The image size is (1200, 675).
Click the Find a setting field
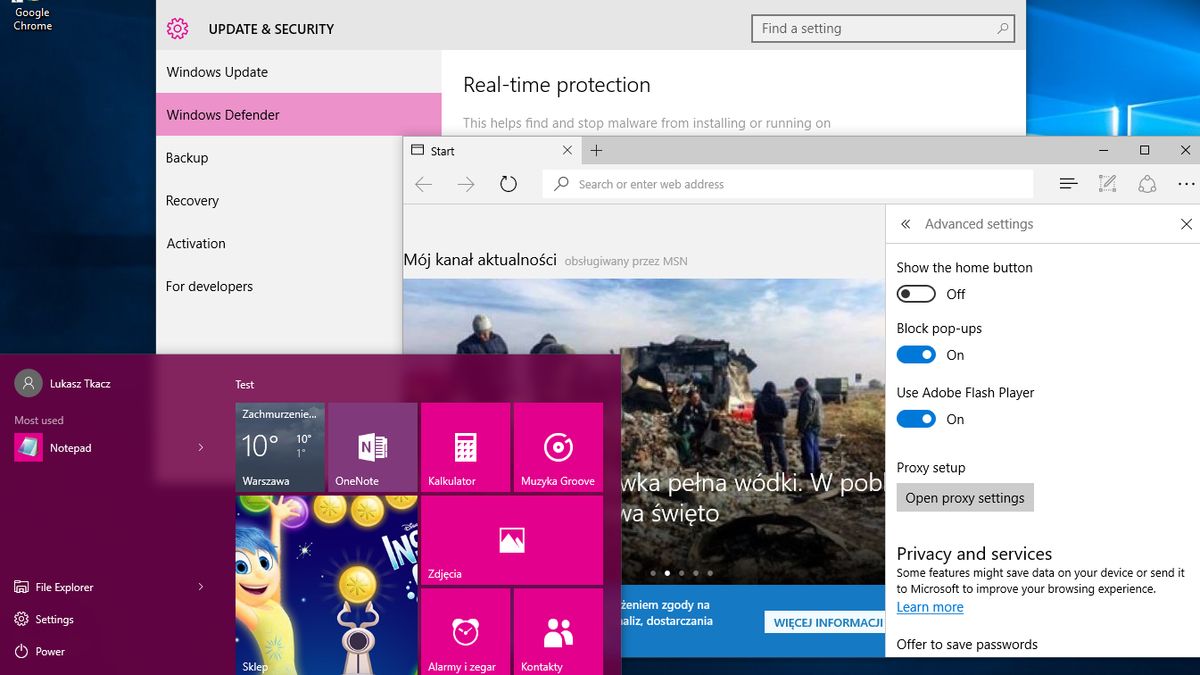[x=883, y=29]
